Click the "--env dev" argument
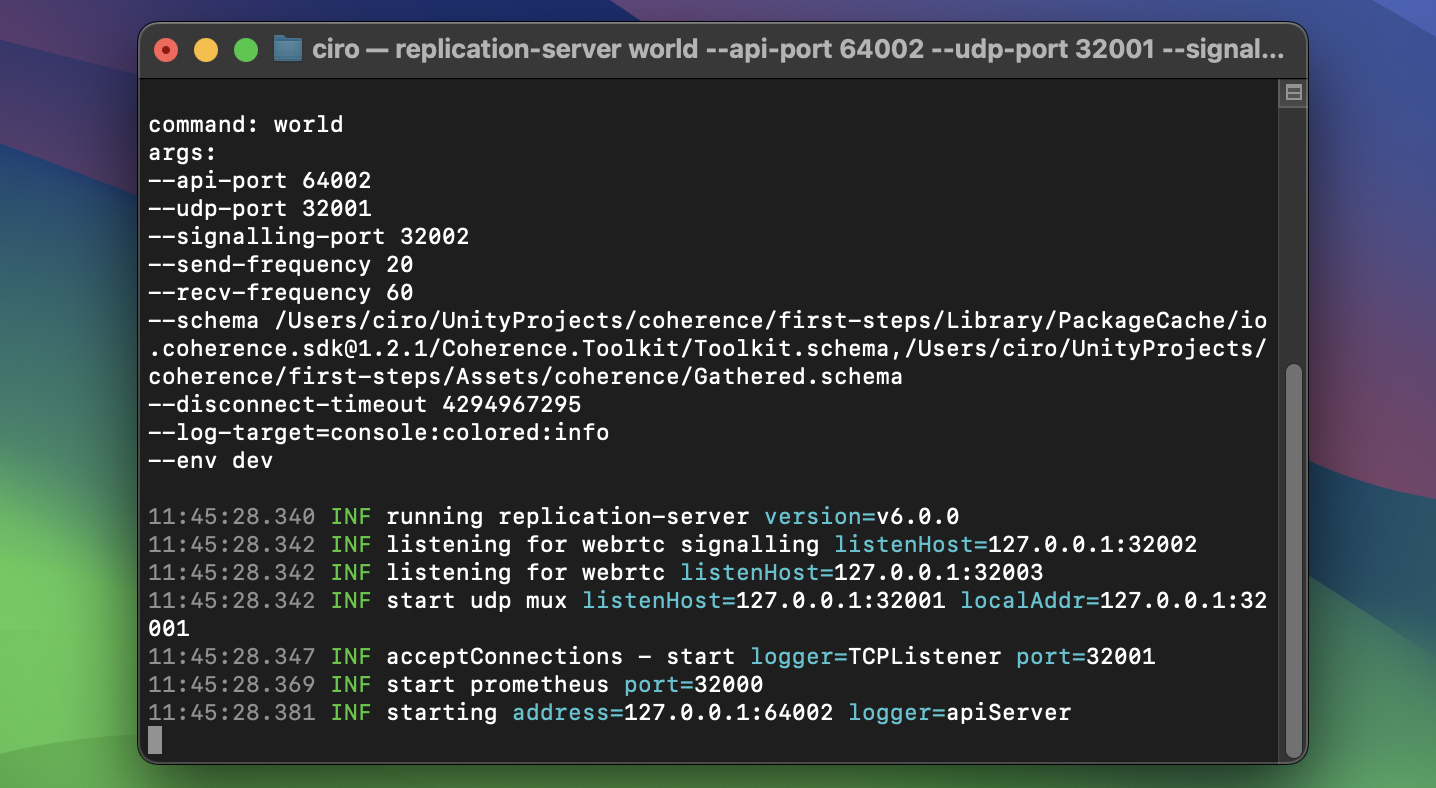1436x788 pixels. (x=211, y=461)
